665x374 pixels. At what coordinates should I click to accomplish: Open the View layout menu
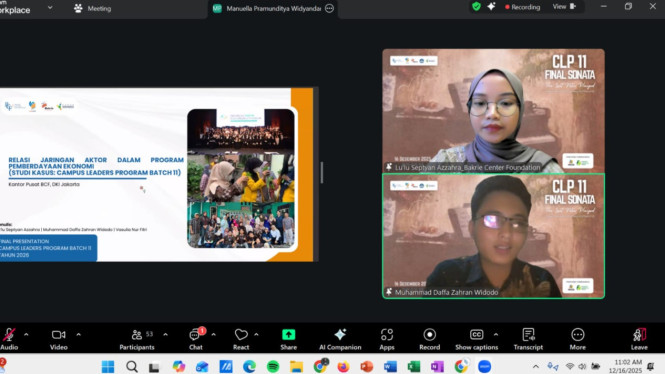pos(564,7)
